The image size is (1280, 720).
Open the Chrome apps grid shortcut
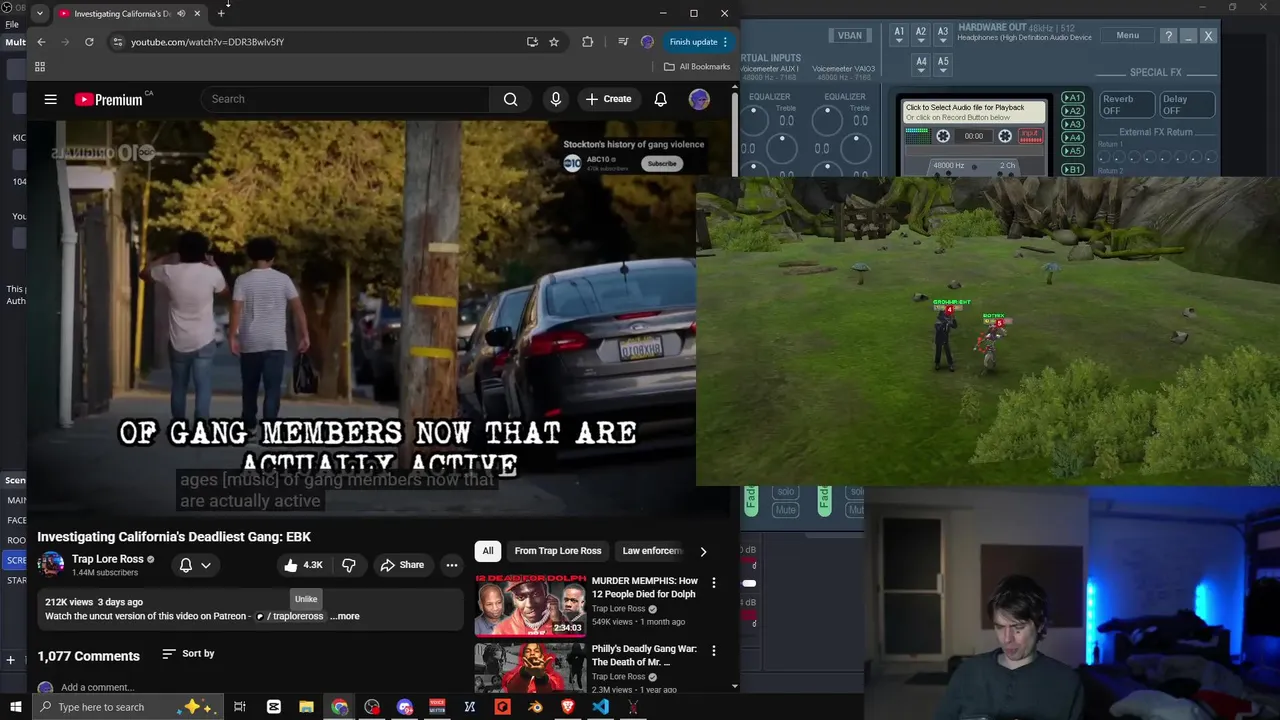click(40, 67)
